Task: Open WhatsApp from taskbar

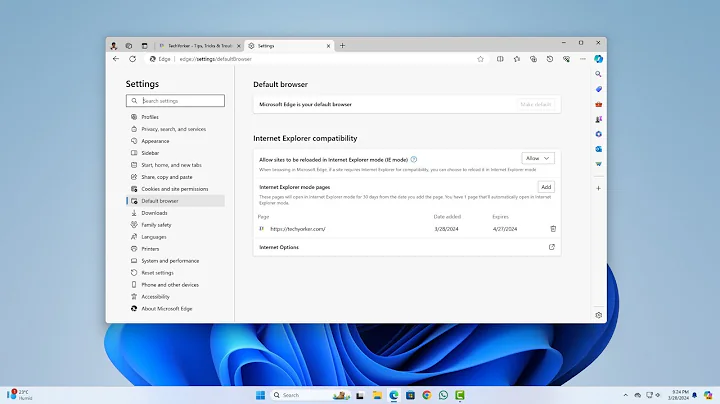Action: coord(443,395)
